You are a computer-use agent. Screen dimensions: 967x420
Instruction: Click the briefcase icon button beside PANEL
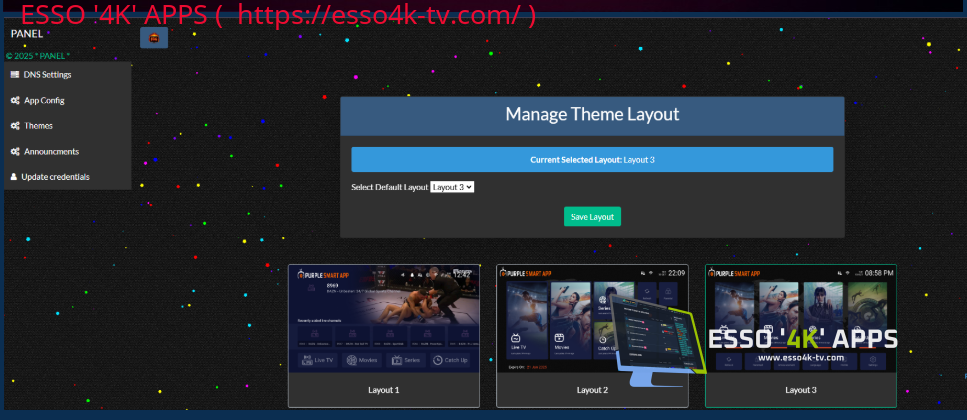coord(154,38)
